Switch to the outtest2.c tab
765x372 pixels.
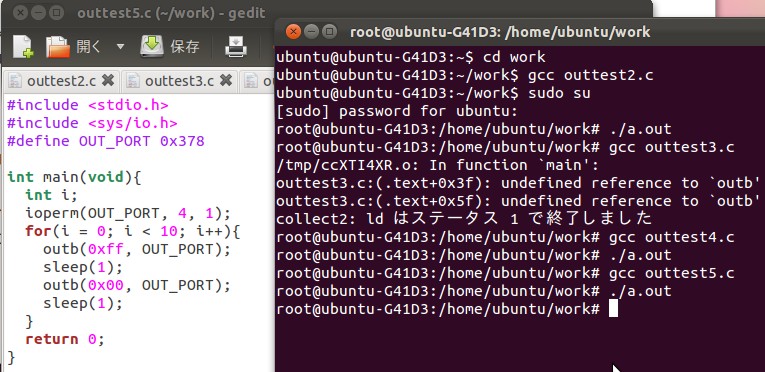click(x=61, y=81)
